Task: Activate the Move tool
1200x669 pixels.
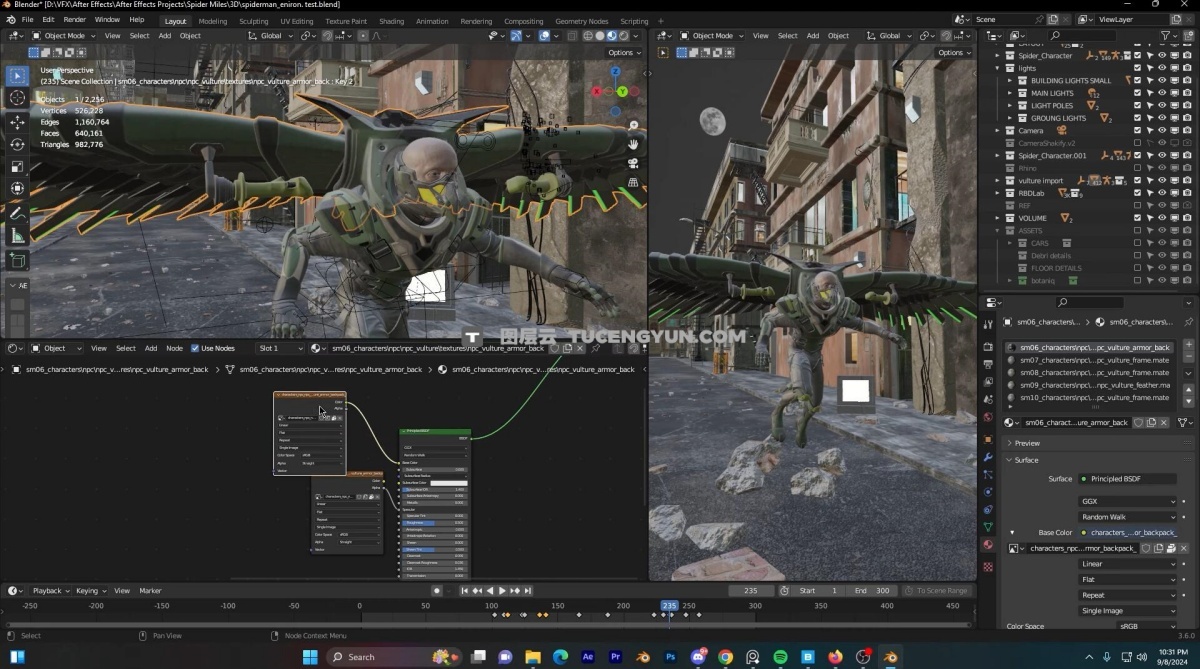Action: [17, 122]
